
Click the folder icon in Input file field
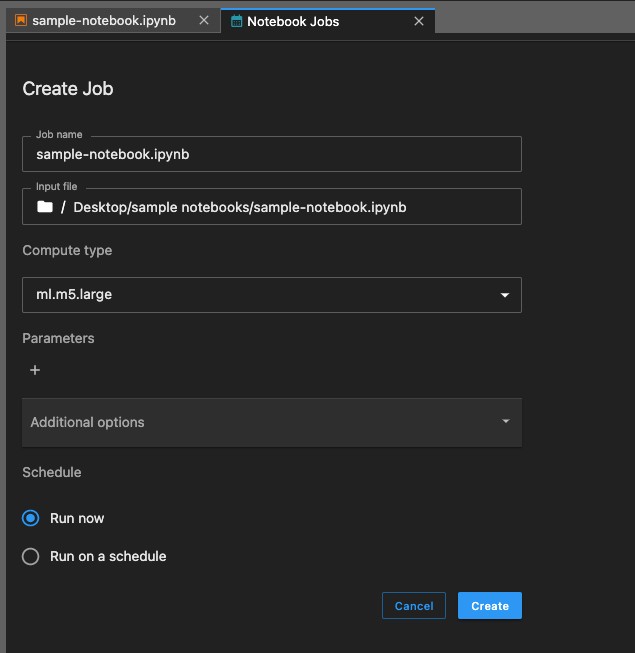45,207
